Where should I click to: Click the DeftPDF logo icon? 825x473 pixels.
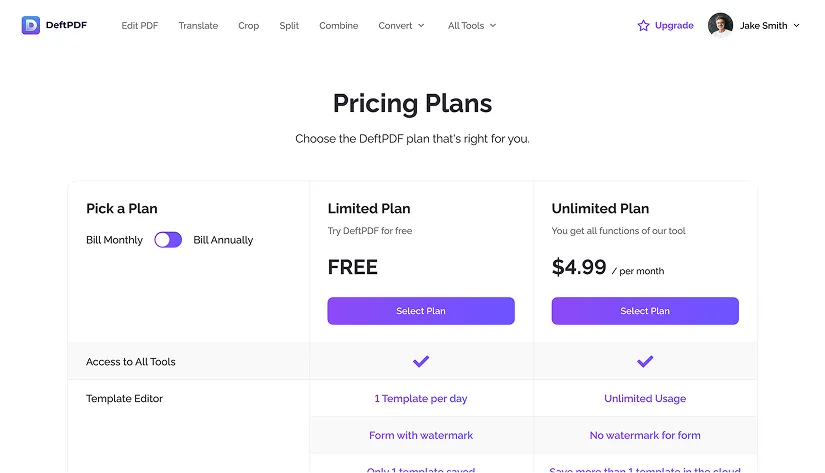point(31,25)
